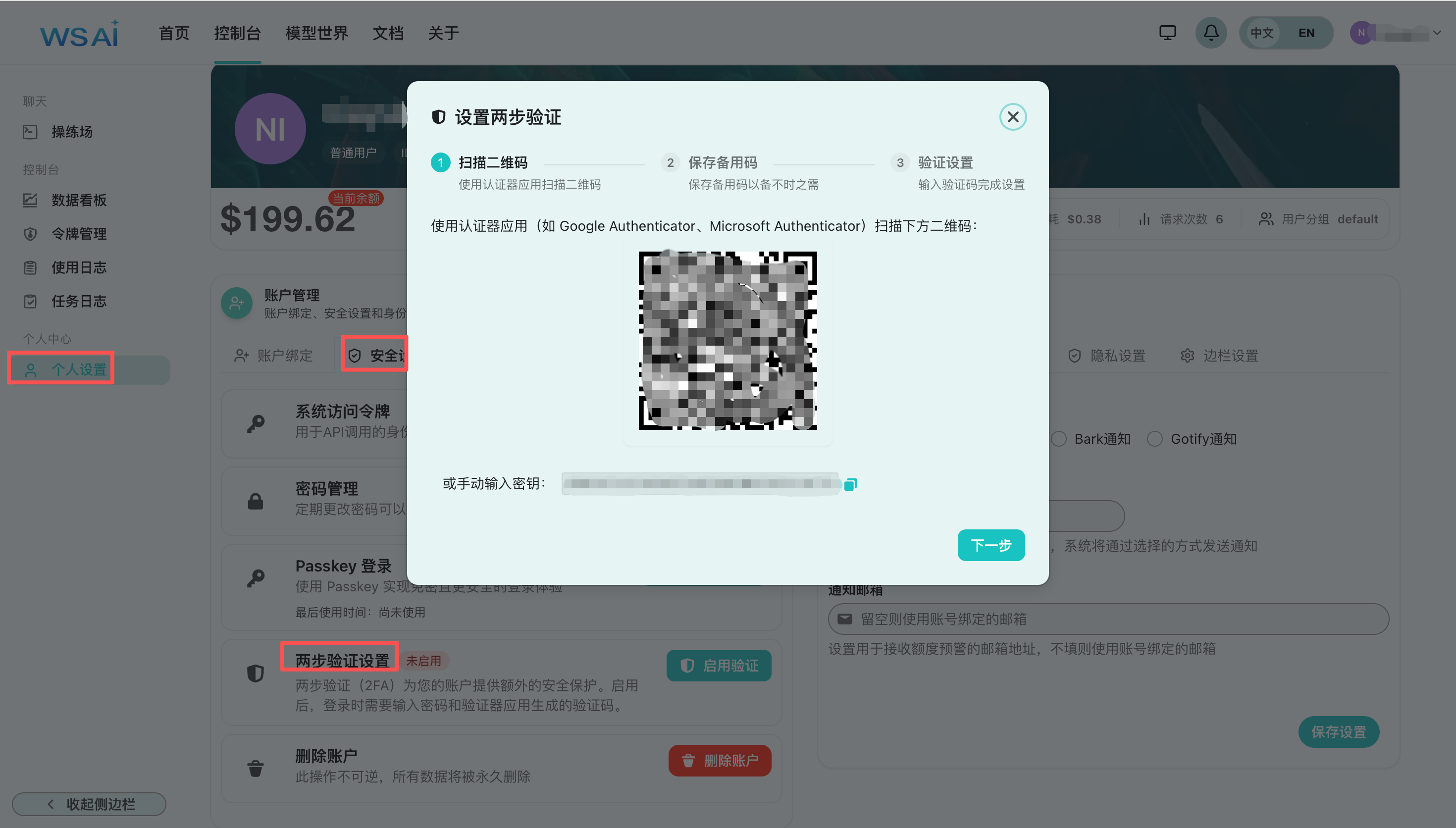The image size is (1456, 828).
Task: Click the 令牌管理 shield icon
Action: (x=30, y=234)
